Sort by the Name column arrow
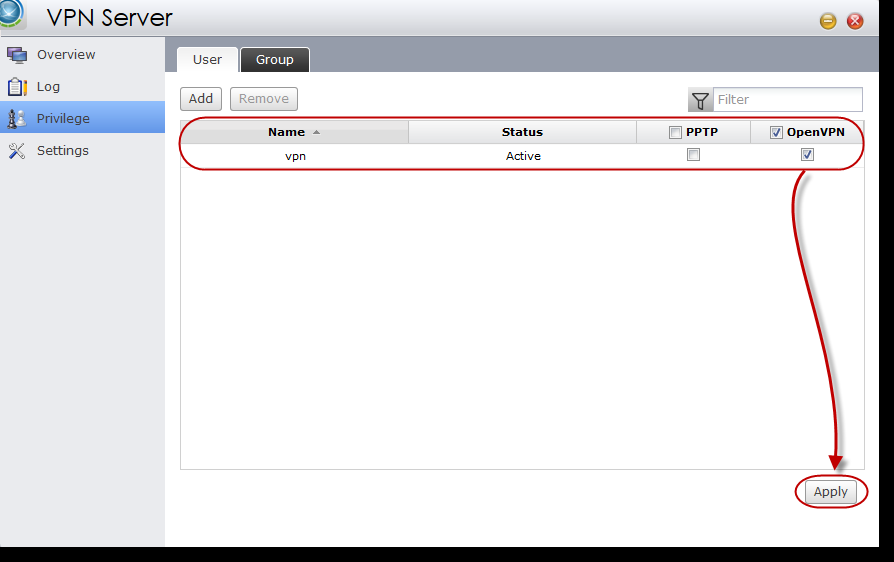Screen dimensions: 894x562 coord(316,132)
